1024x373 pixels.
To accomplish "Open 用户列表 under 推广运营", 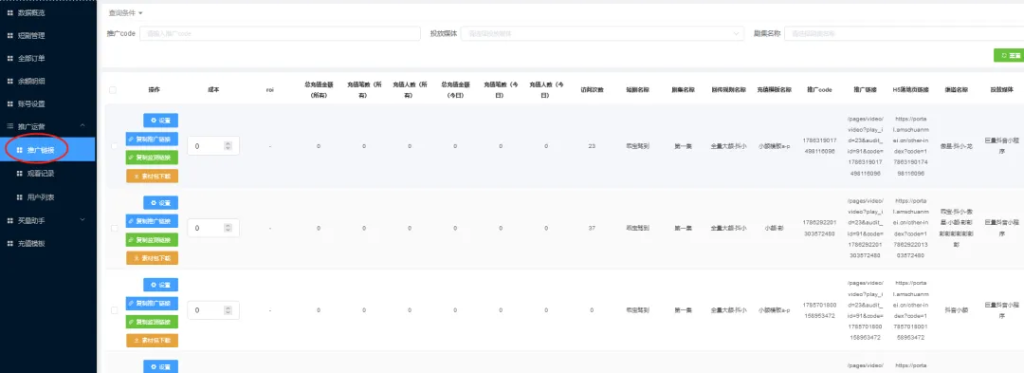I will (x=40, y=197).
